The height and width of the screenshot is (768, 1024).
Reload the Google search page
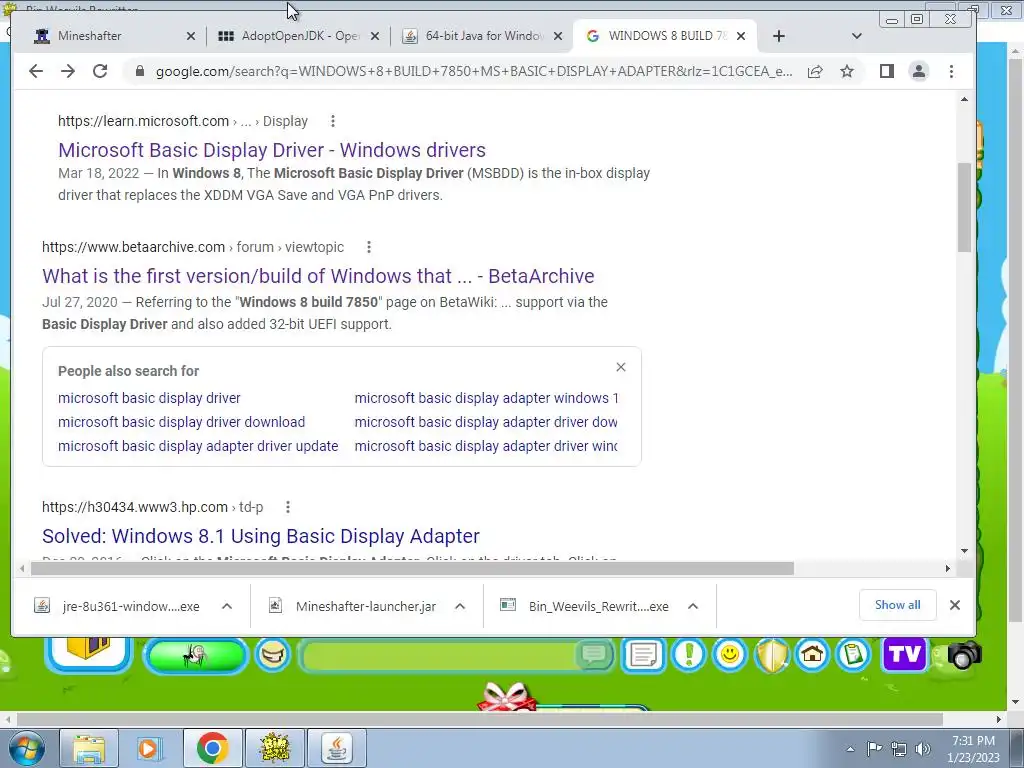click(100, 71)
